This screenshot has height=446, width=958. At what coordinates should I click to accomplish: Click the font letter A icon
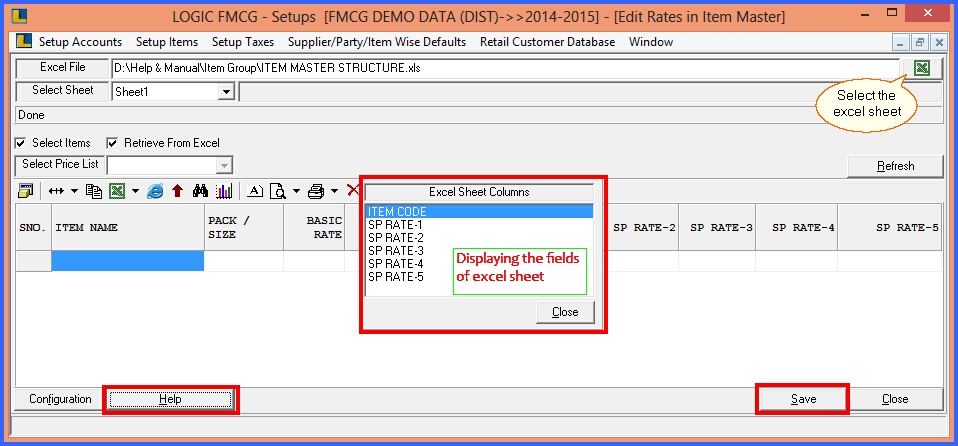255,191
